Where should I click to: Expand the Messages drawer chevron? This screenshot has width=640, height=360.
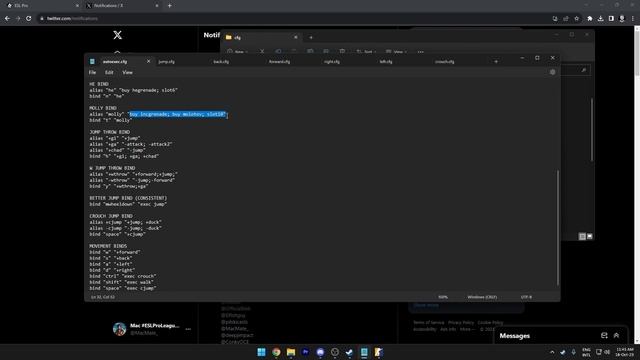[616, 336]
